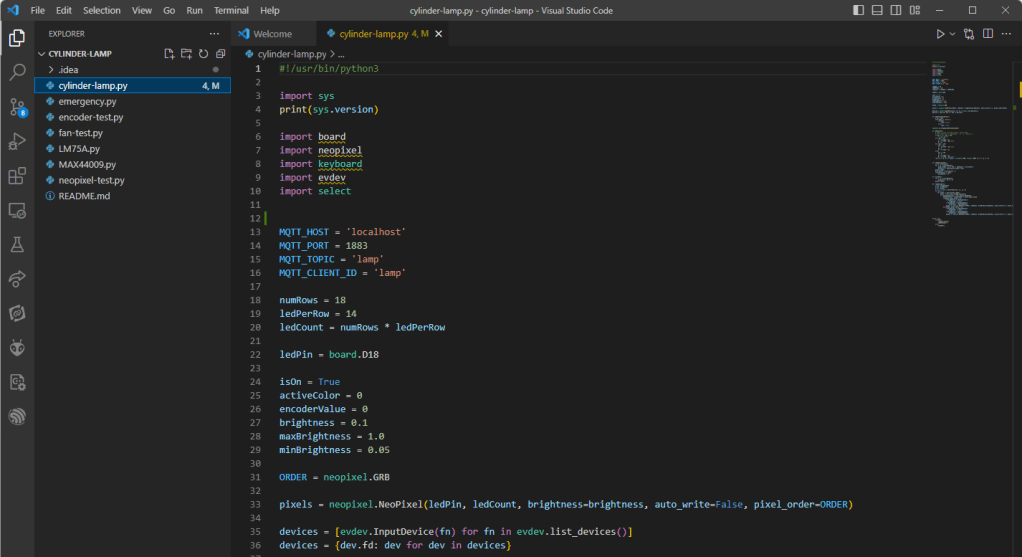Split the editor to the right

pos(988,34)
